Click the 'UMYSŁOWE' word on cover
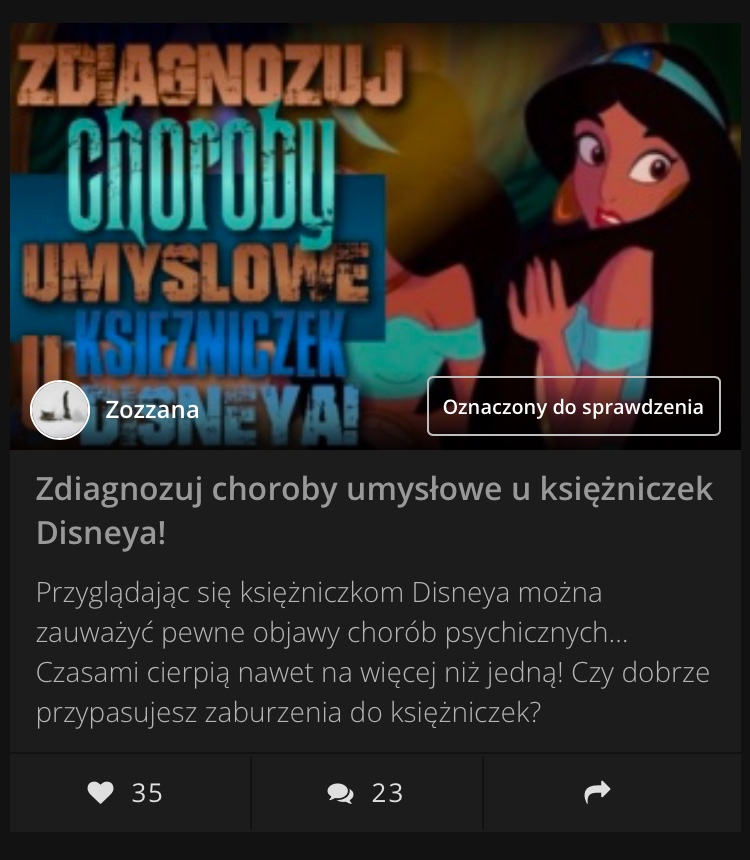The width and height of the screenshot is (750, 860). pos(196,273)
